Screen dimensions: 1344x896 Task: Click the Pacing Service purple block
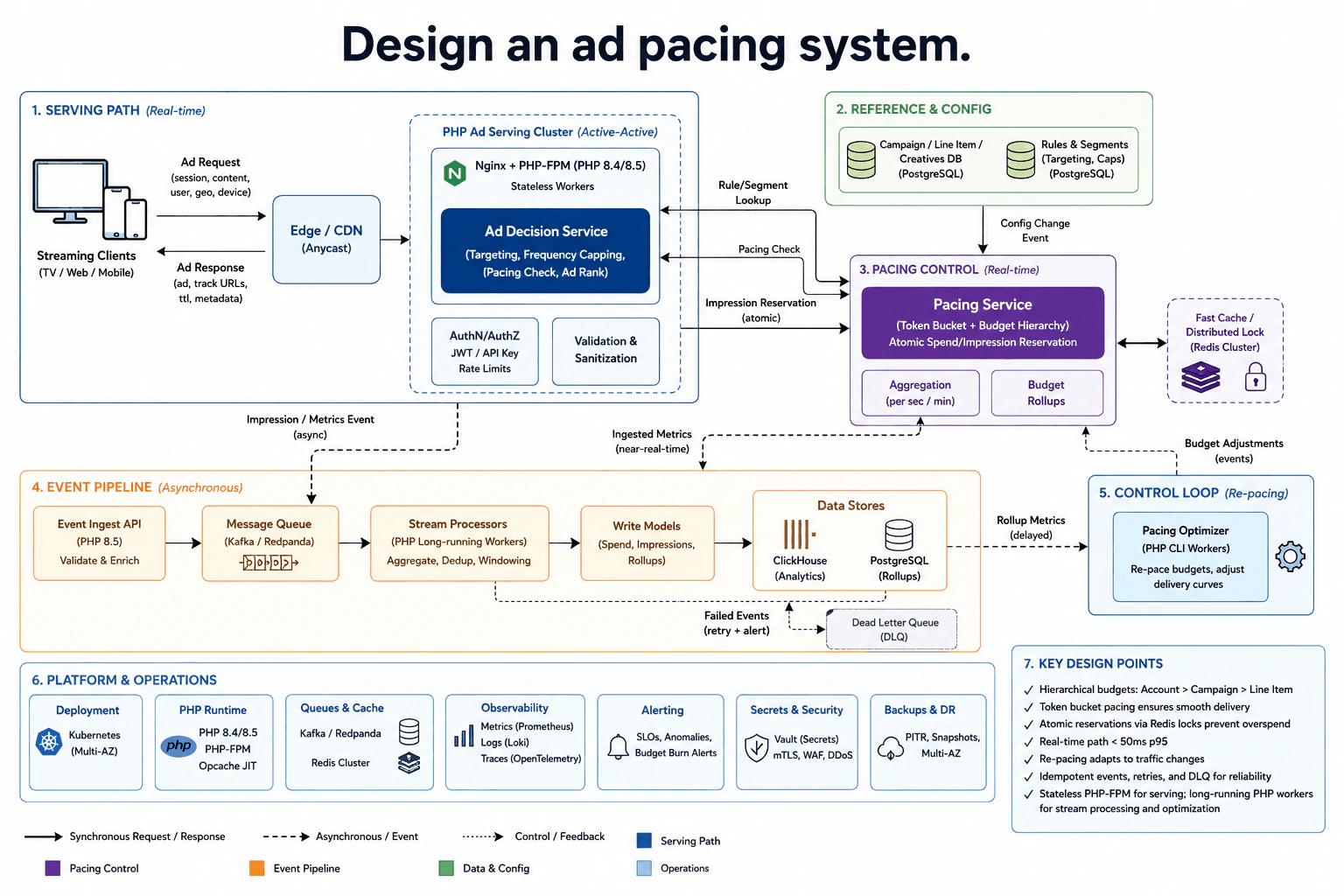tap(983, 323)
